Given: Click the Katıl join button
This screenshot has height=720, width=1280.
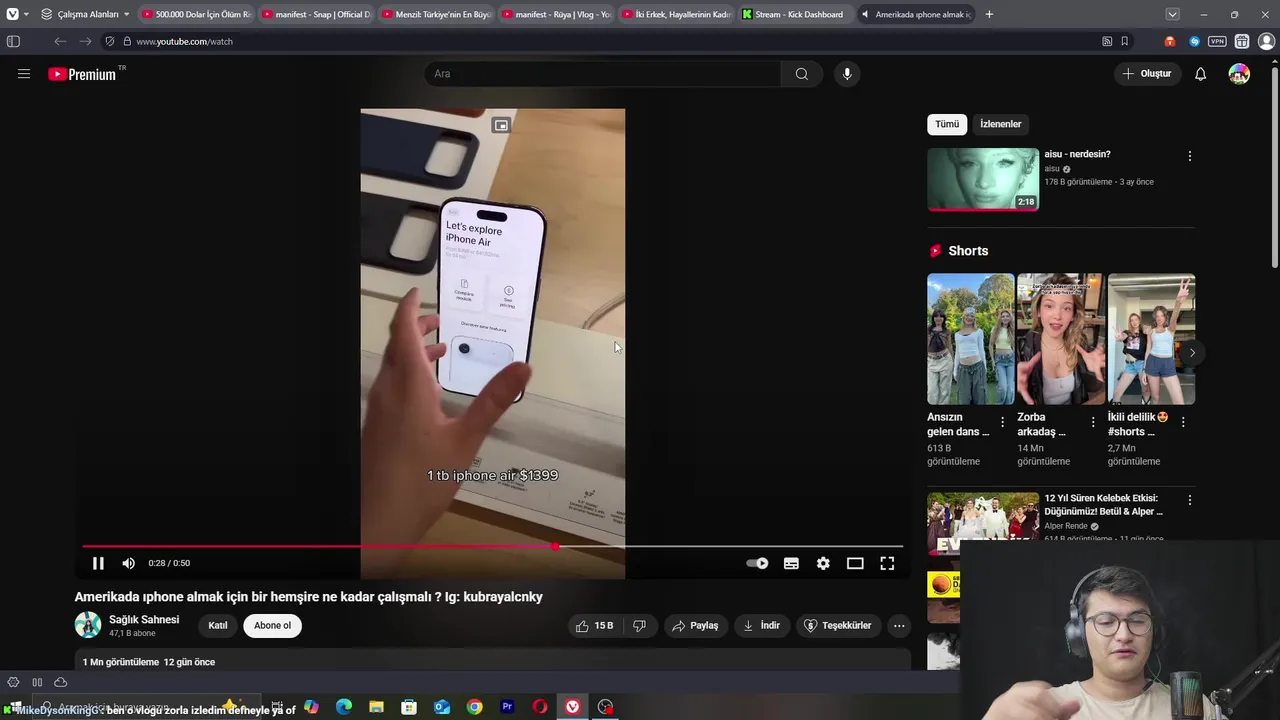Looking at the screenshot, I should (218, 626).
